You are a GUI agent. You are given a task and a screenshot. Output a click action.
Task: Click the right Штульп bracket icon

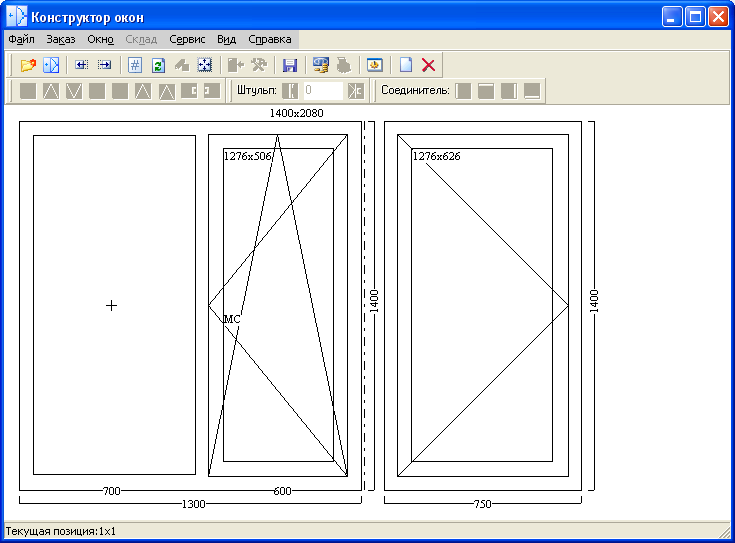(356, 90)
